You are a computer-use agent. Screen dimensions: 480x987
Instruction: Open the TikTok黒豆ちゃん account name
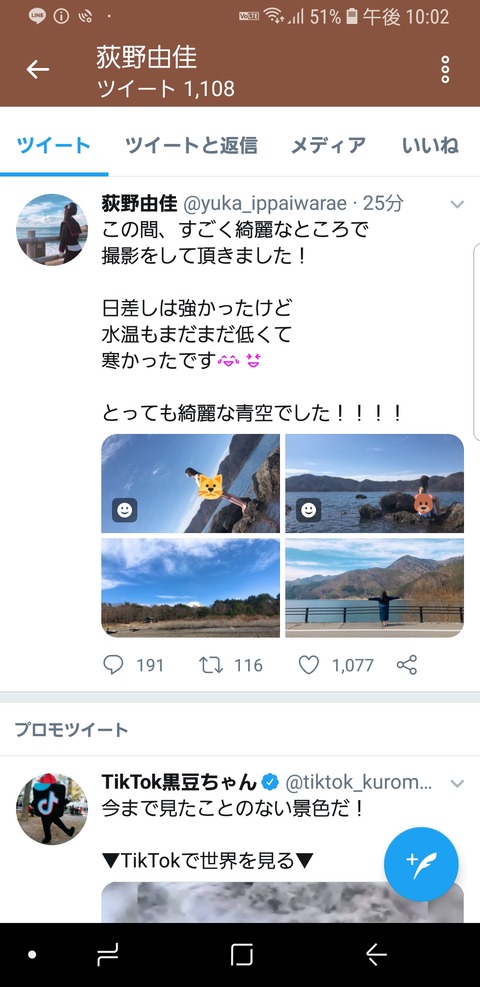179,782
